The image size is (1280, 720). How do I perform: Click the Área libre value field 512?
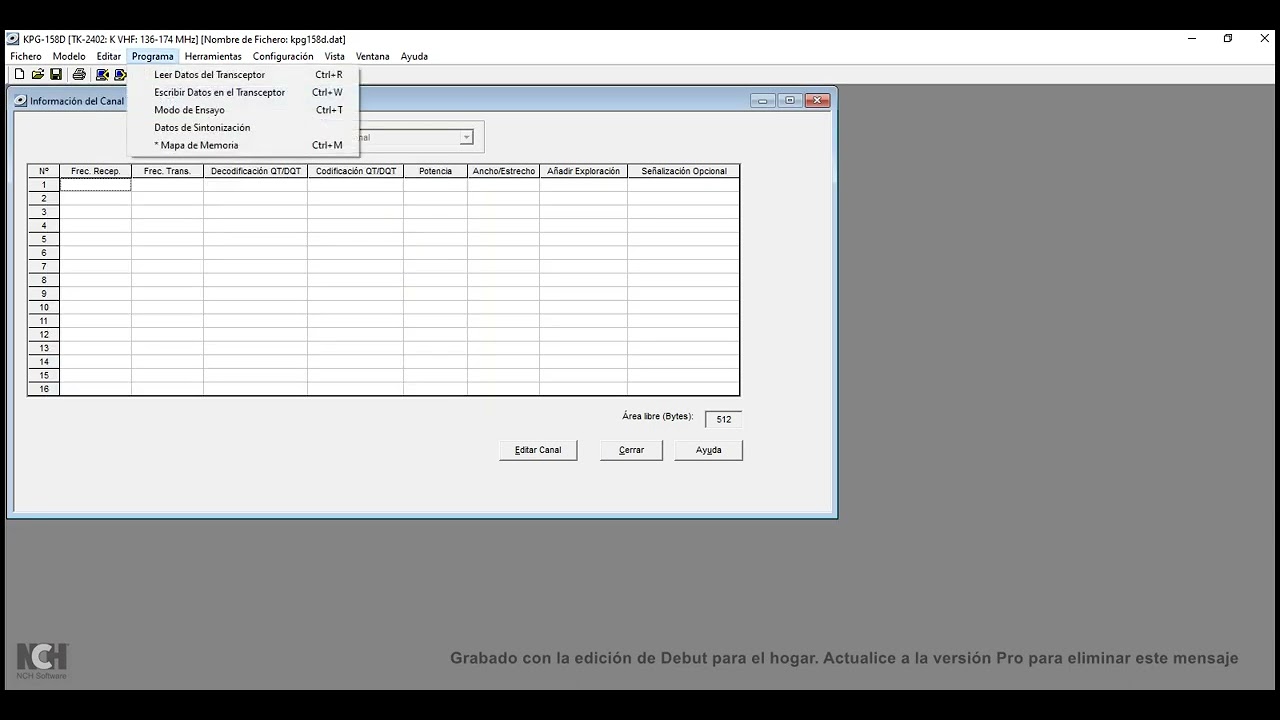[724, 419]
